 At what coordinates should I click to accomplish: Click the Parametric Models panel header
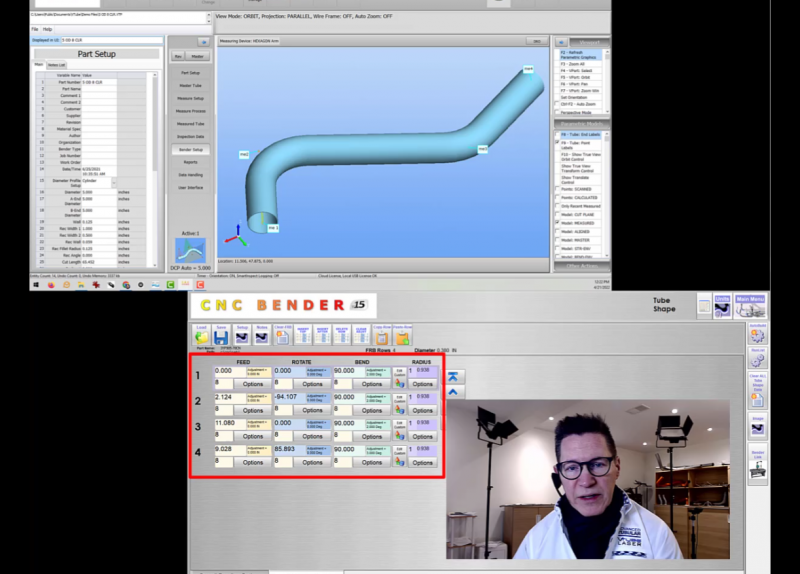click(x=582, y=124)
